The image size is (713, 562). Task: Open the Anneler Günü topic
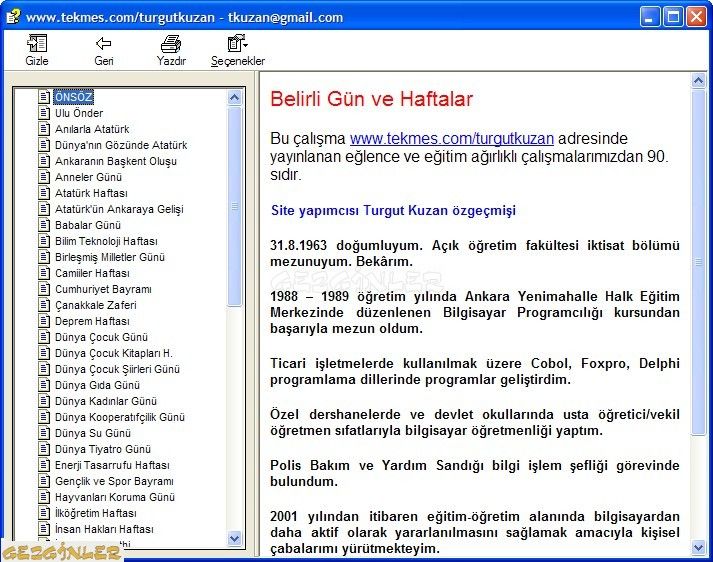click(88, 177)
